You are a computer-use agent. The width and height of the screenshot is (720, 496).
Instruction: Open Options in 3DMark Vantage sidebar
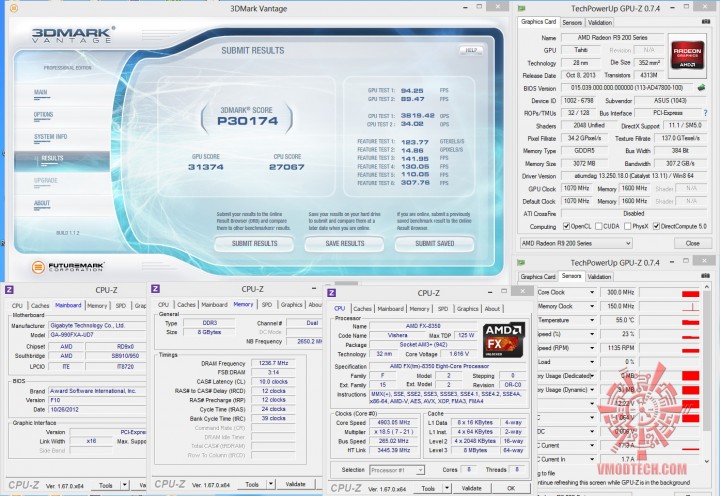tap(44, 114)
